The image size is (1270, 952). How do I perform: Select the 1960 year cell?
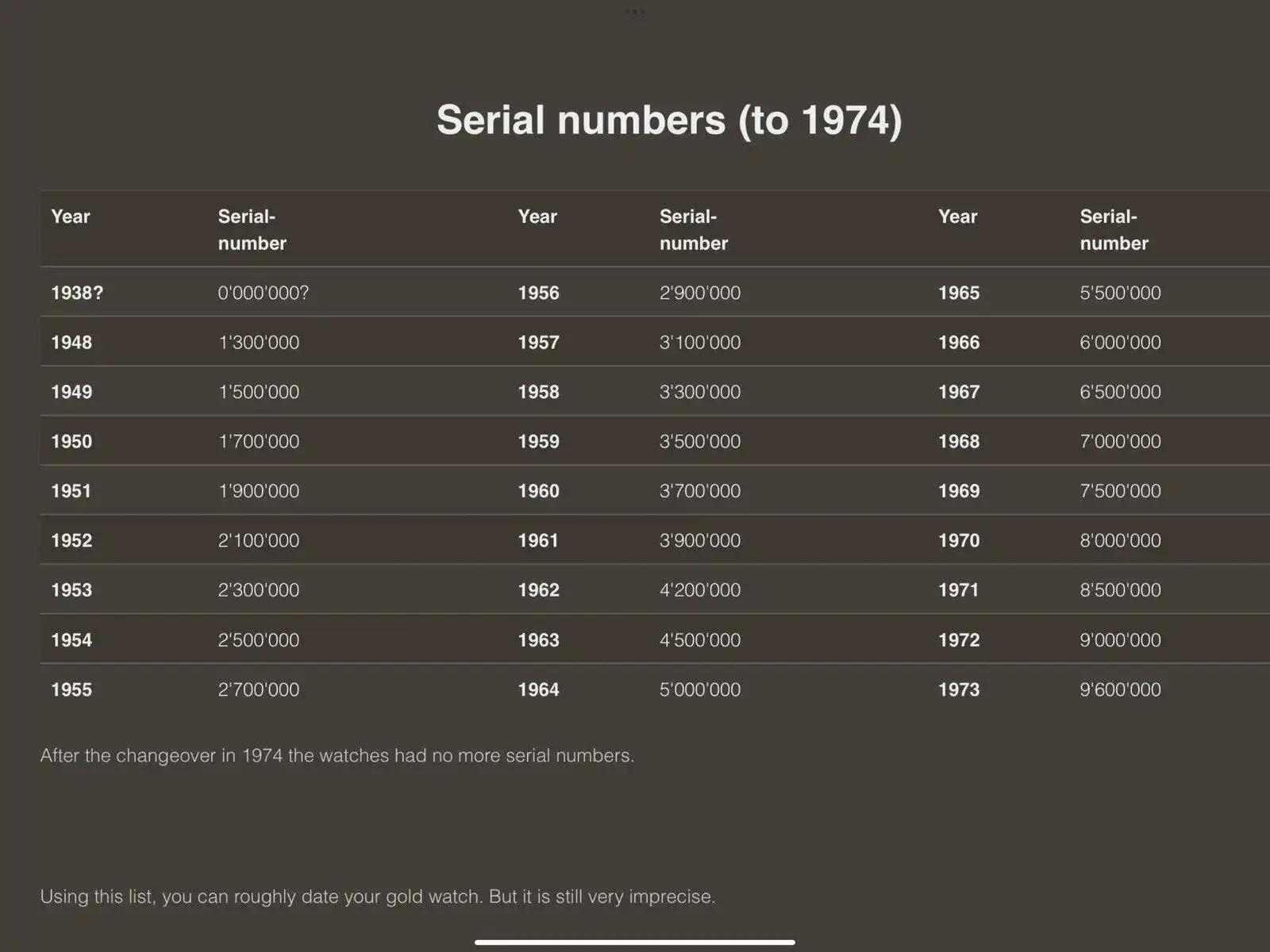click(x=539, y=491)
